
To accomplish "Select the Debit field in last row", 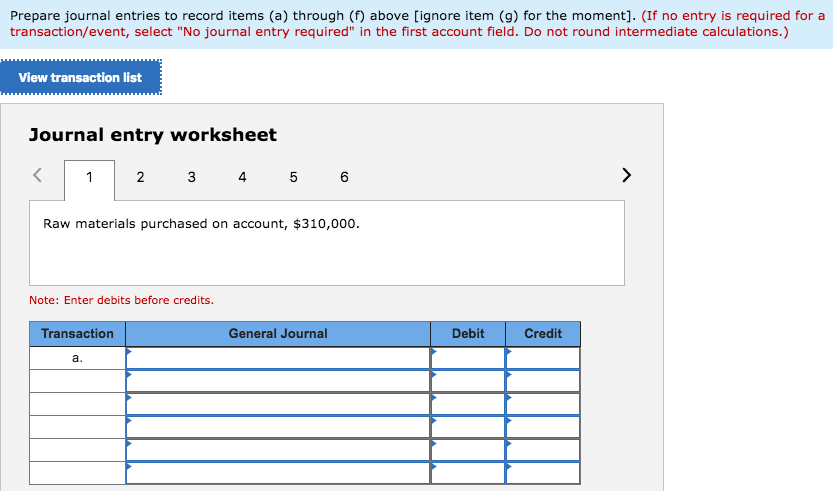I will click(468, 473).
